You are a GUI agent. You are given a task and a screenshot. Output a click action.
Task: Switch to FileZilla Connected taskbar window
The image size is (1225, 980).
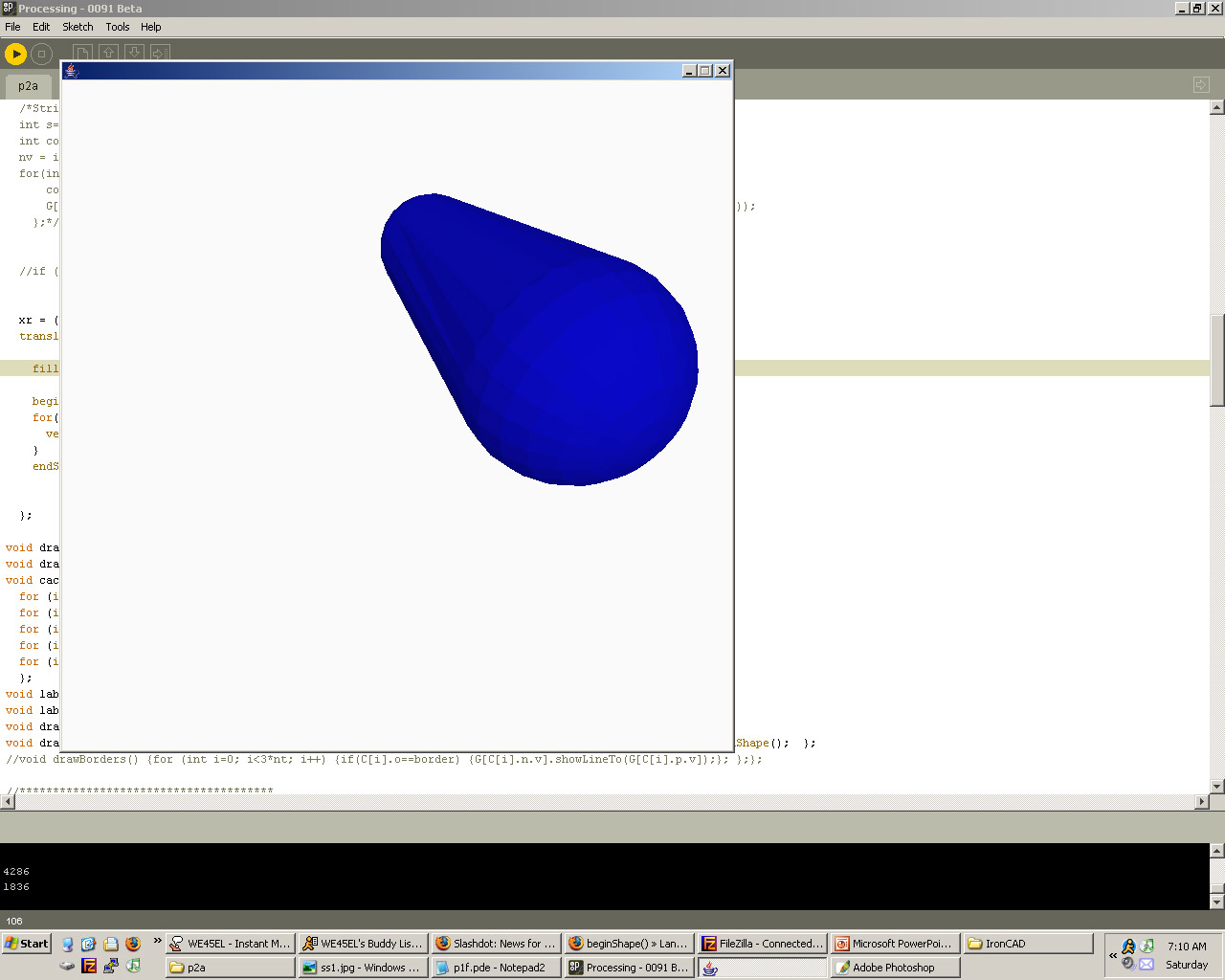pyautogui.click(x=762, y=944)
